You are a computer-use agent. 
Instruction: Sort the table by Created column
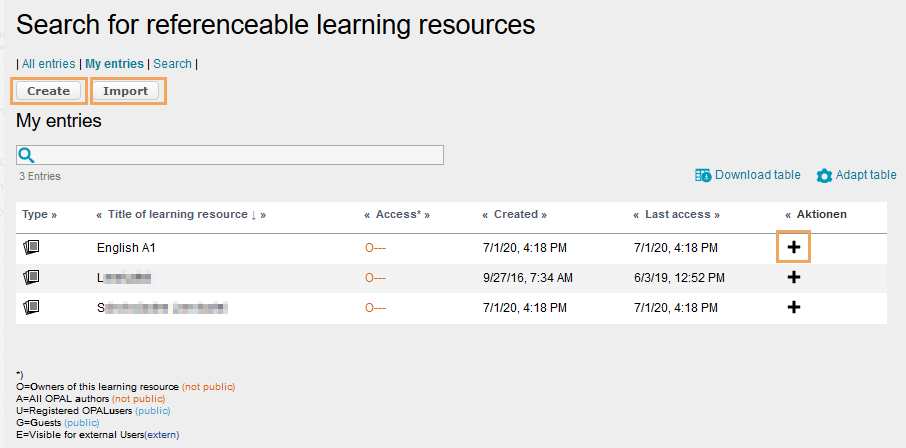click(515, 214)
